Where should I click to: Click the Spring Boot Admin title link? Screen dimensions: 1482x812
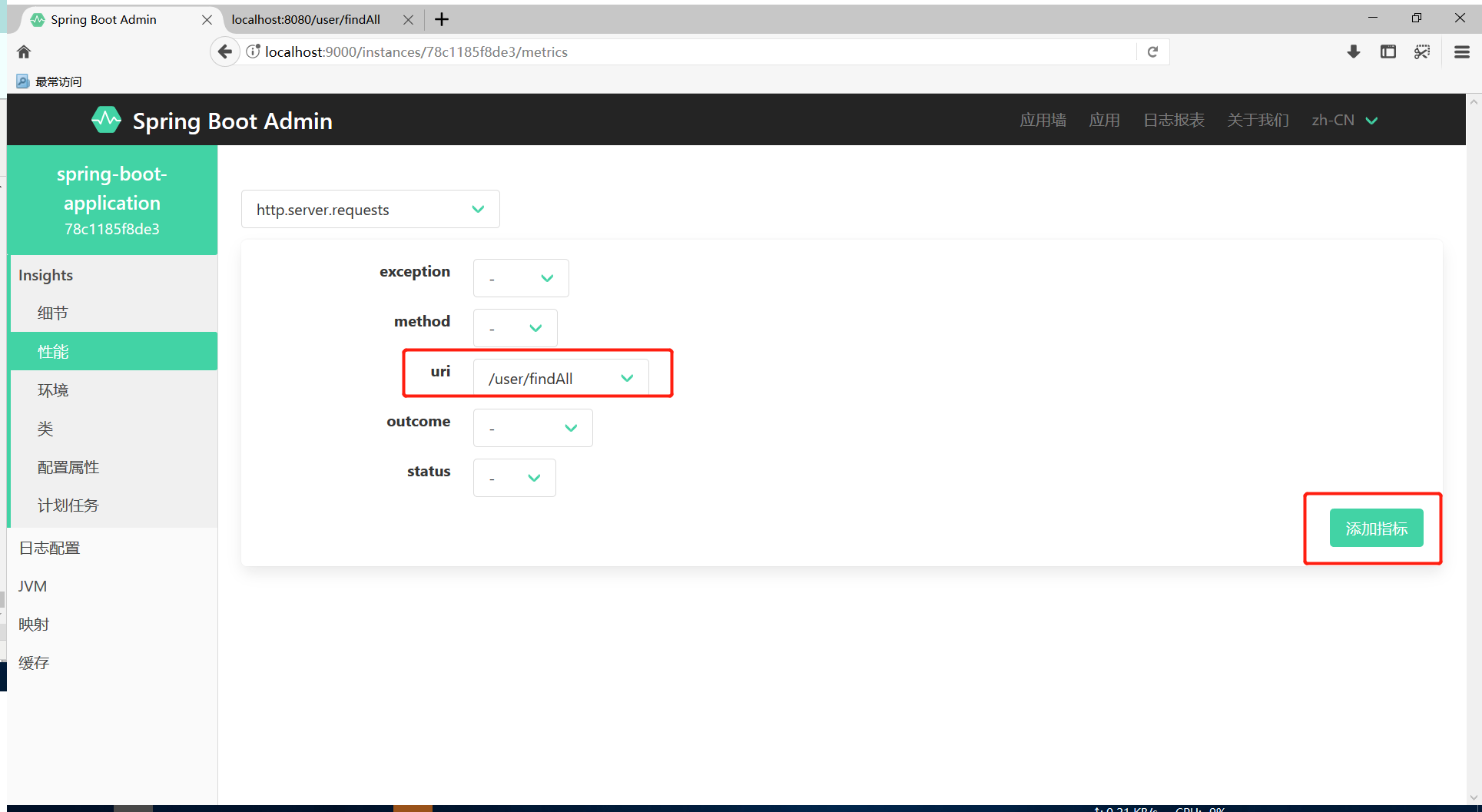(x=232, y=121)
